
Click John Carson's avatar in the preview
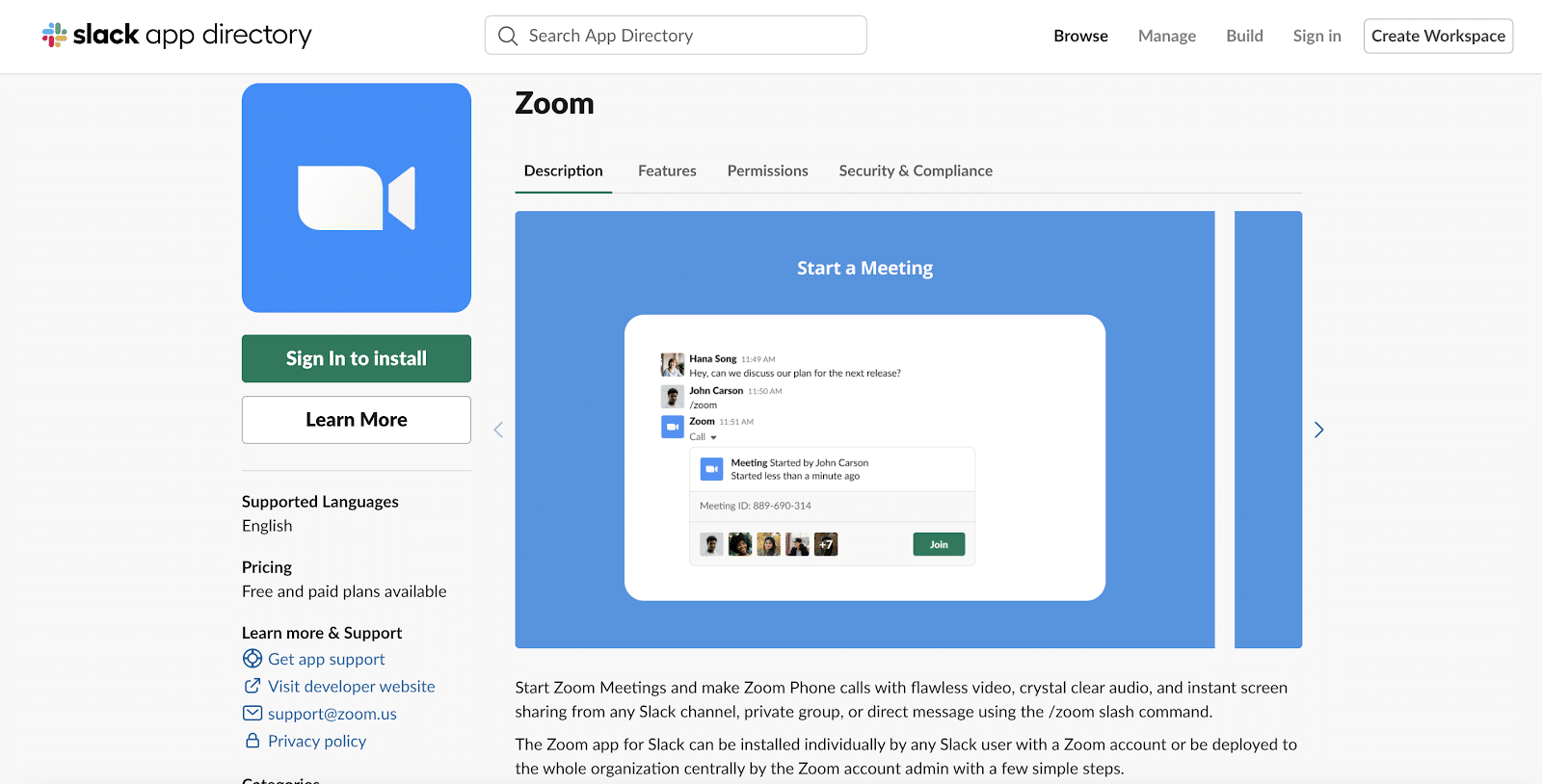pyautogui.click(x=673, y=396)
